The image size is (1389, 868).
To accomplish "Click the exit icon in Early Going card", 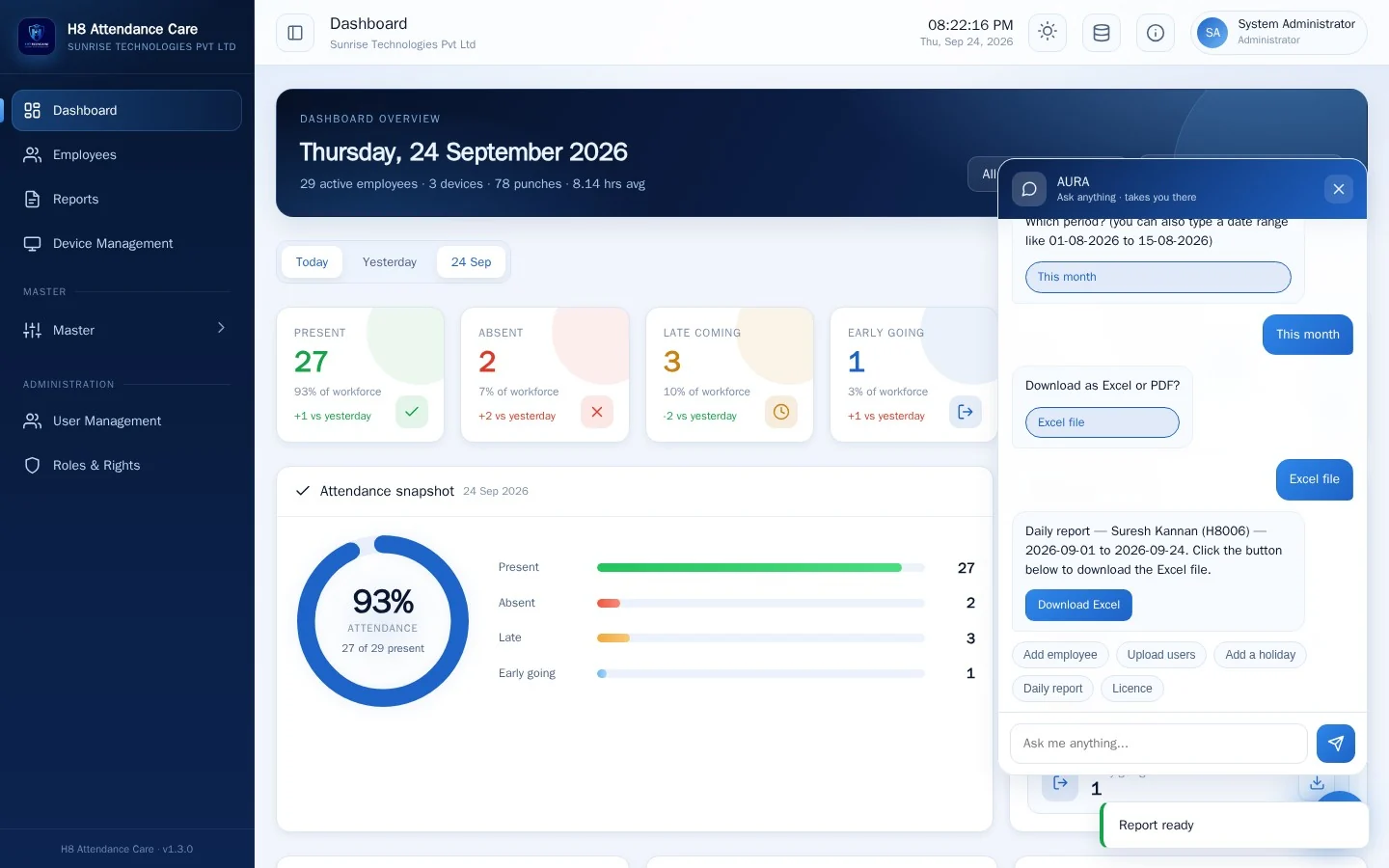I will tap(966, 412).
